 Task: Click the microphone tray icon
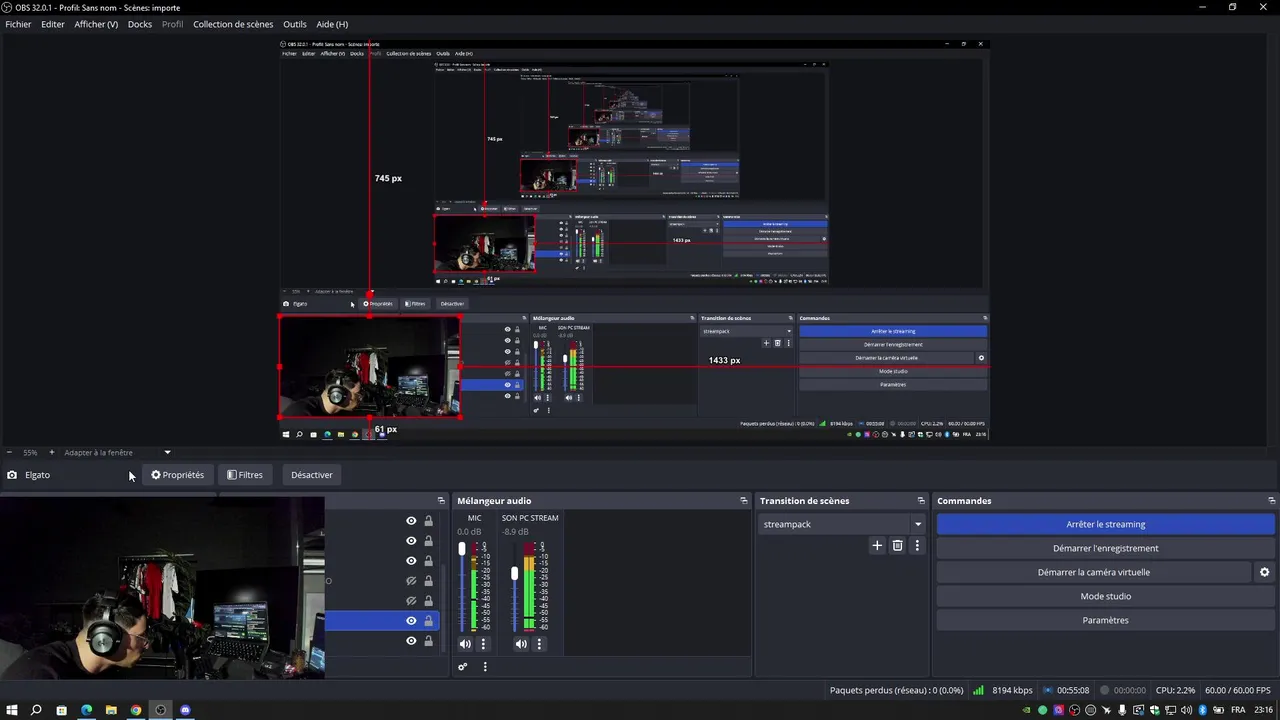pos(1122,710)
